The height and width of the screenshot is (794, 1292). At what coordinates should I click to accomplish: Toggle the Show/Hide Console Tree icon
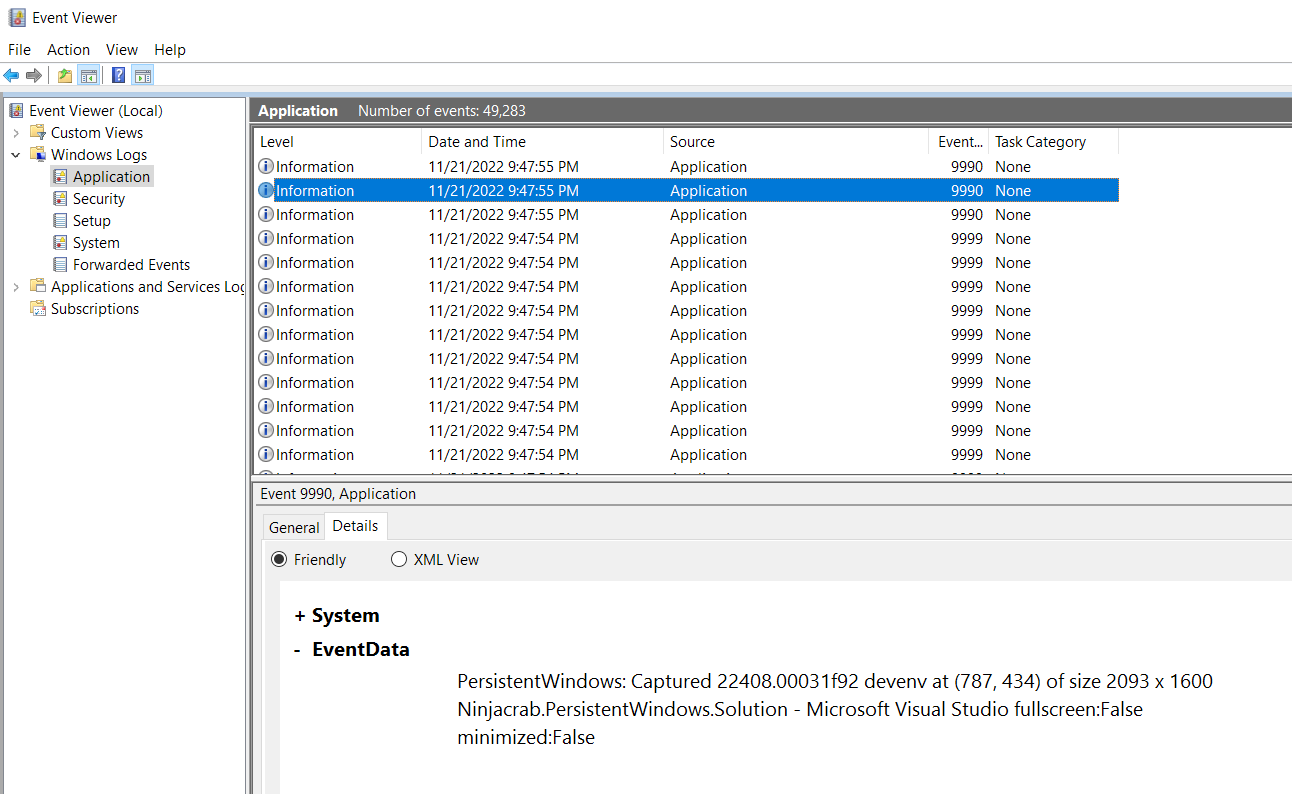(x=89, y=74)
